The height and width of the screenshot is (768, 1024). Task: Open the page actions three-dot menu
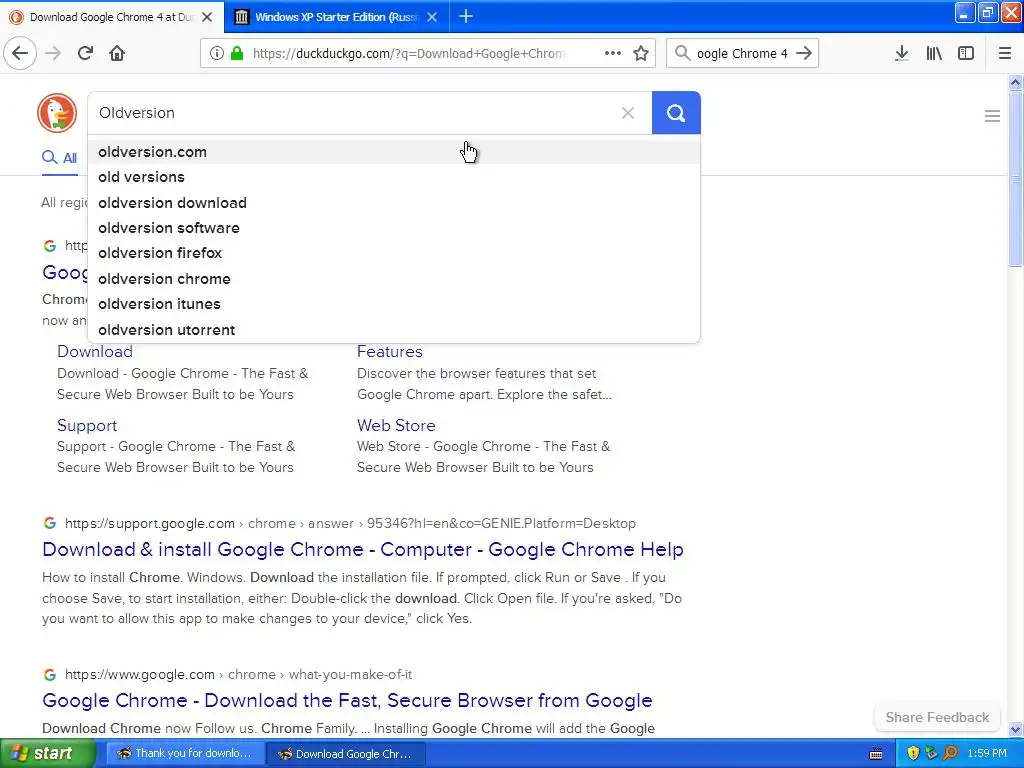[x=613, y=53]
